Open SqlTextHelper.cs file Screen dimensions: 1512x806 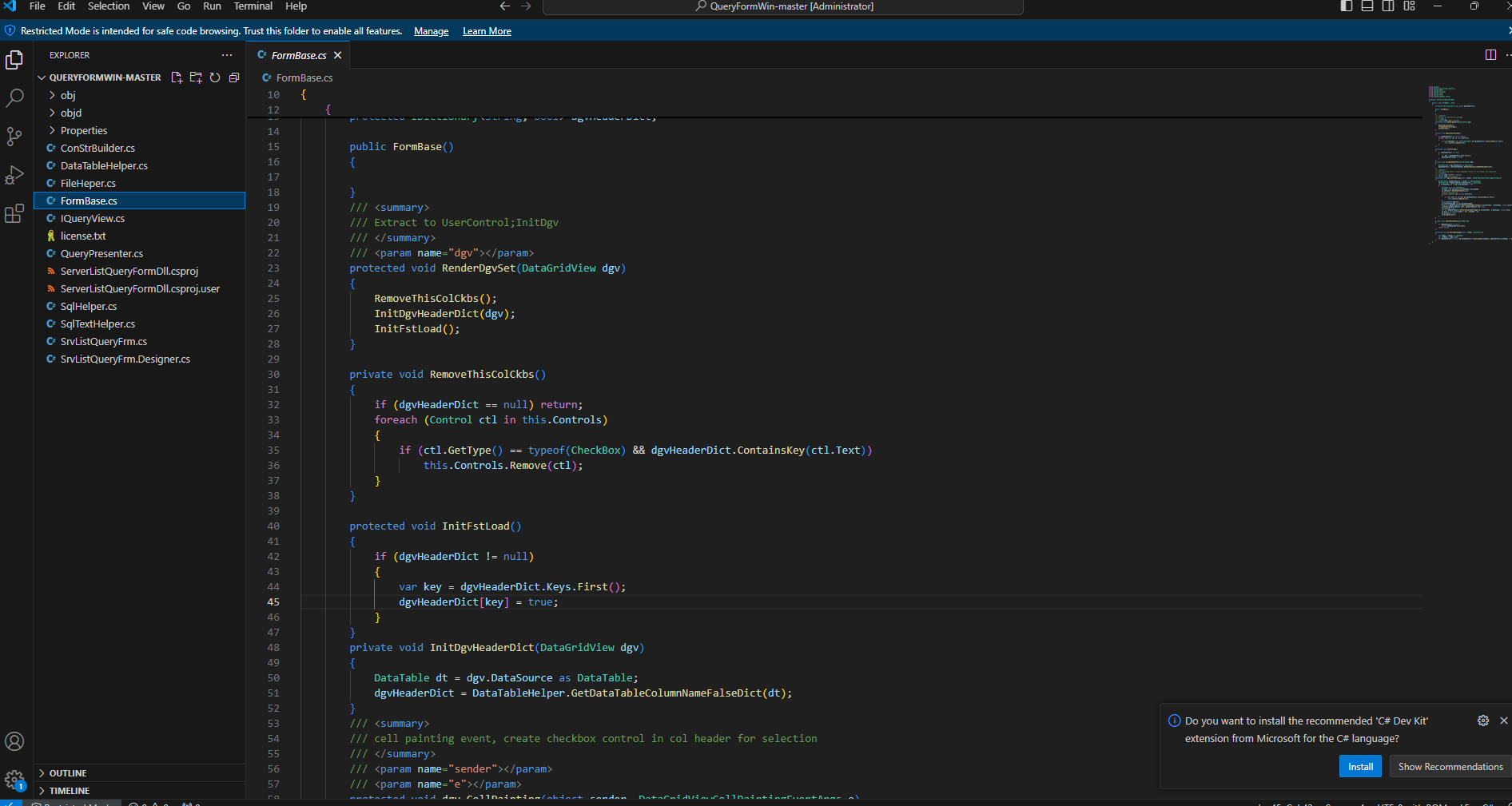click(97, 324)
